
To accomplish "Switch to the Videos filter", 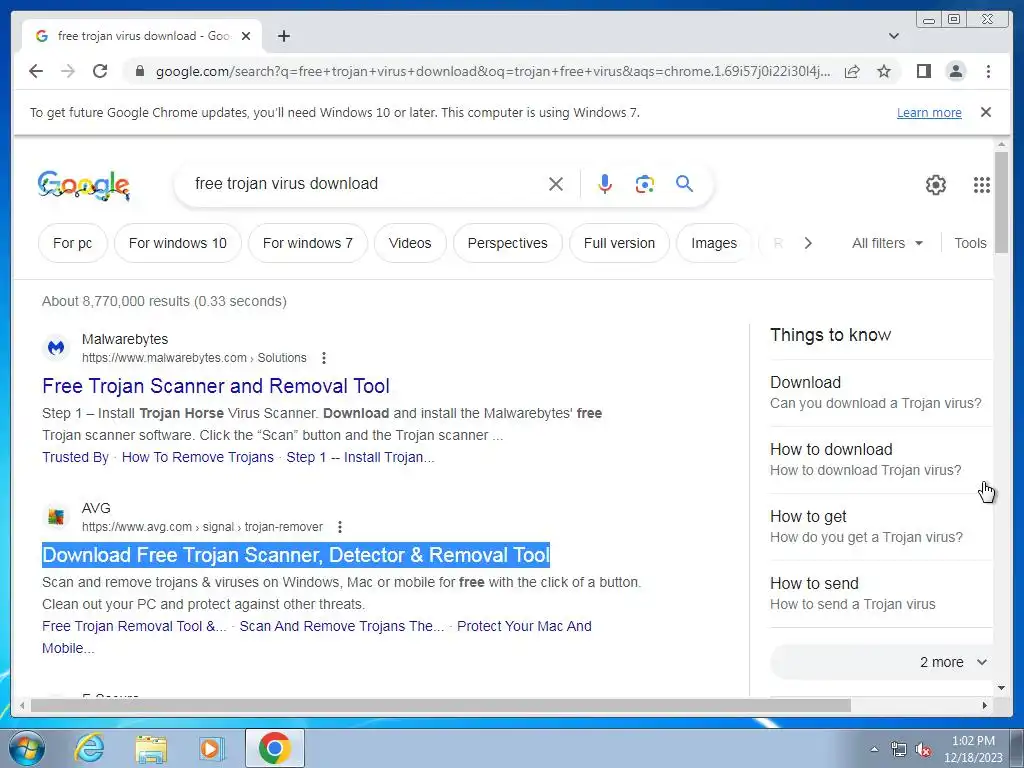I will coord(410,243).
